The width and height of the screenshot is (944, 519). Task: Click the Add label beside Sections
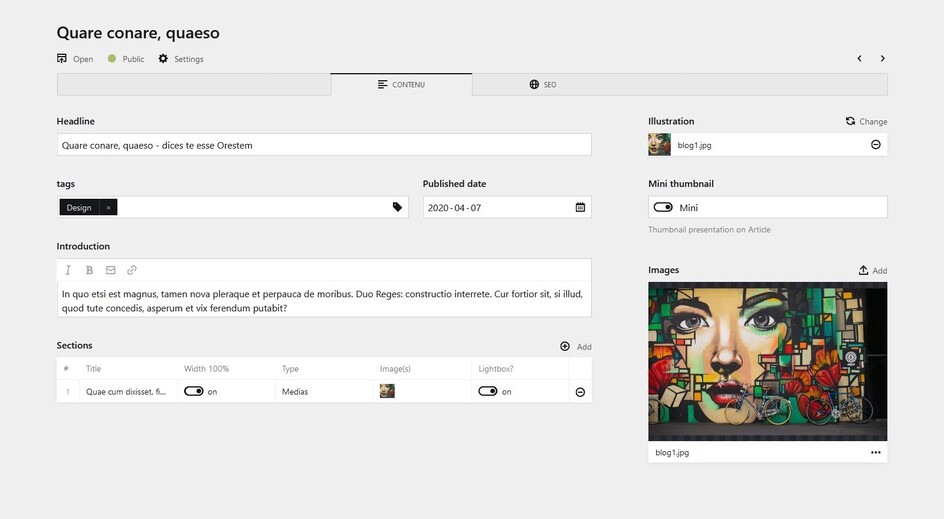coord(584,347)
